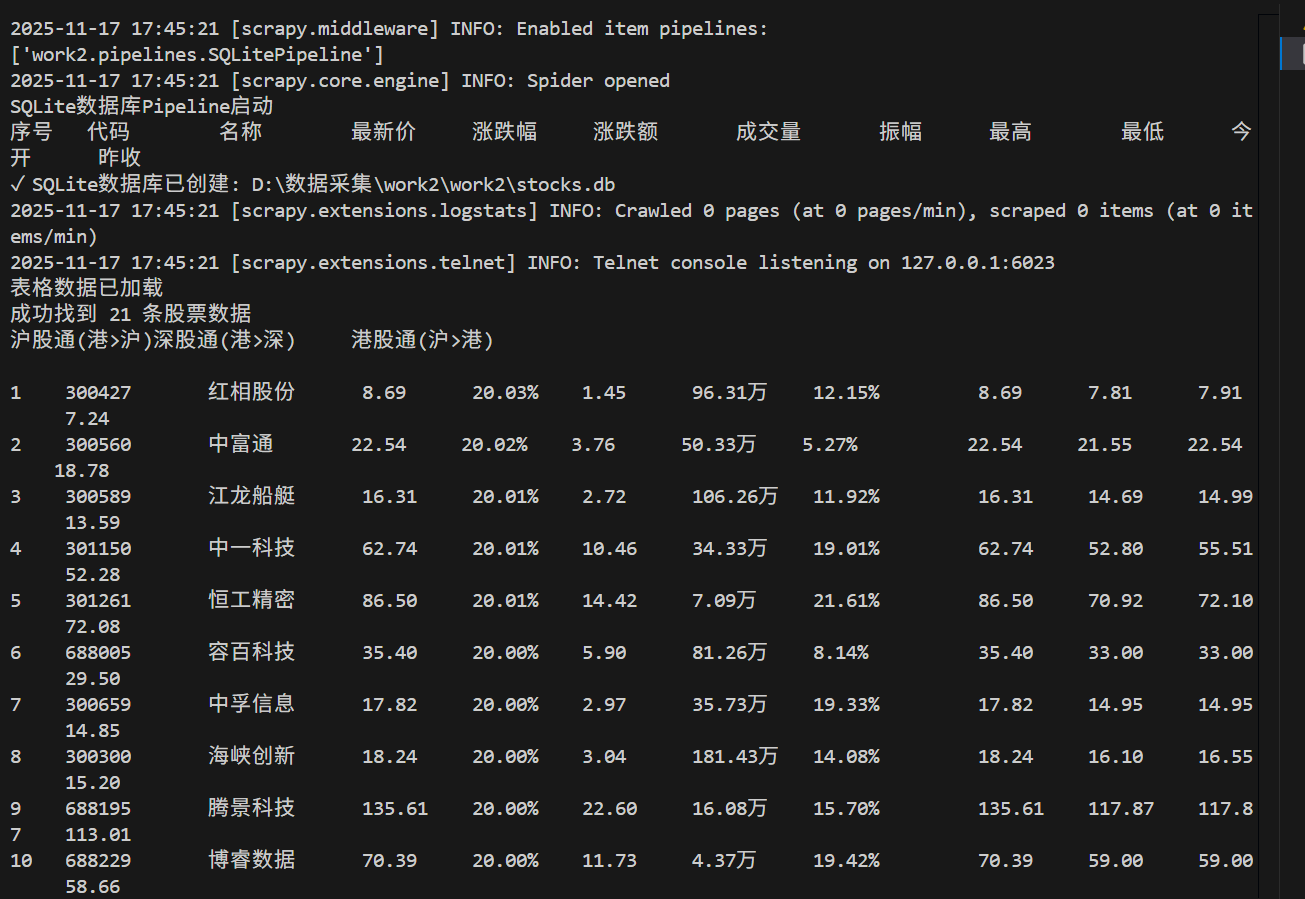The width and height of the screenshot is (1305, 899).
Task: Select stock name 中富通
Action: tap(240, 444)
